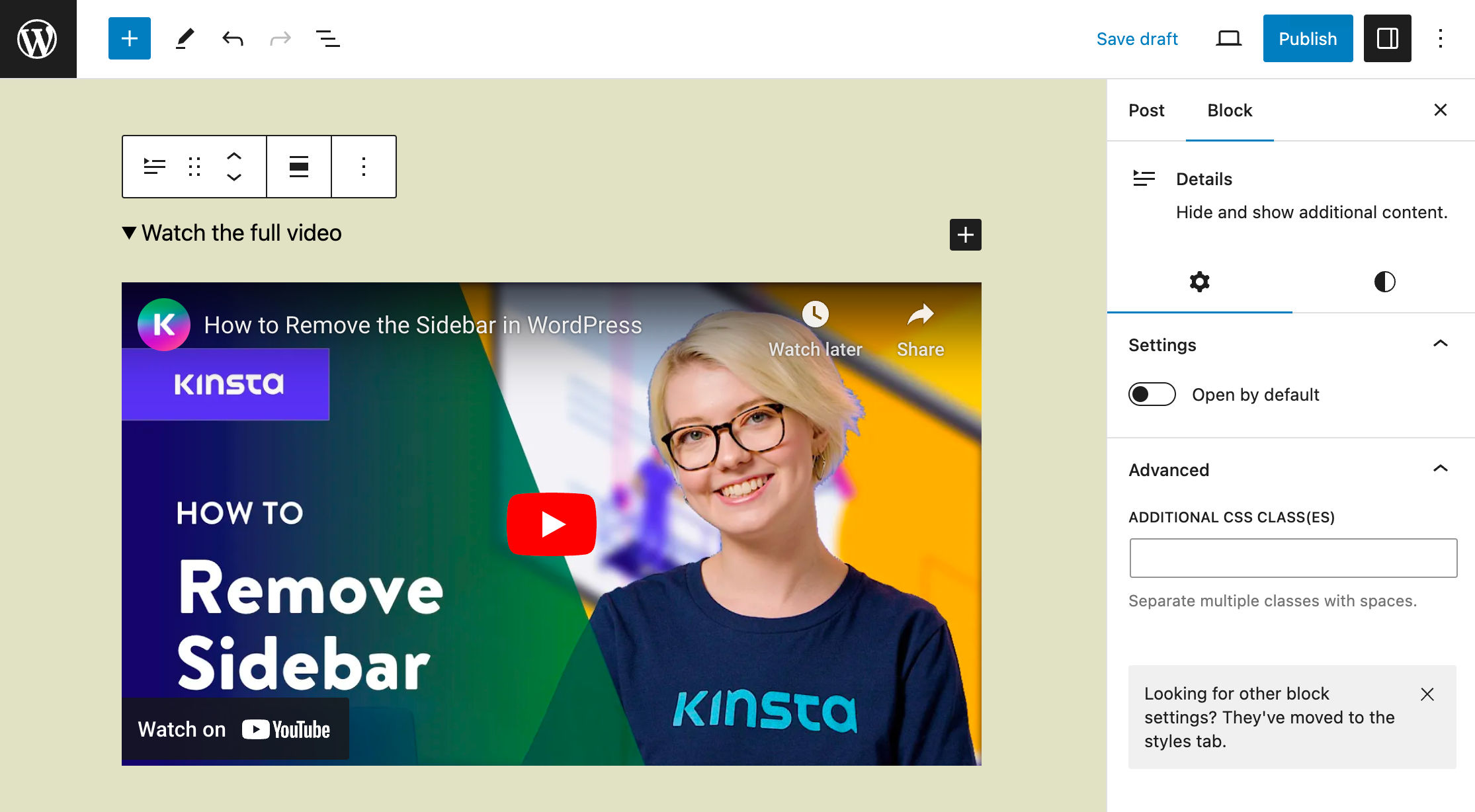The width and height of the screenshot is (1475, 812).
Task: Collapse the Advanced panel section
Action: pyautogui.click(x=1440, y=469)
